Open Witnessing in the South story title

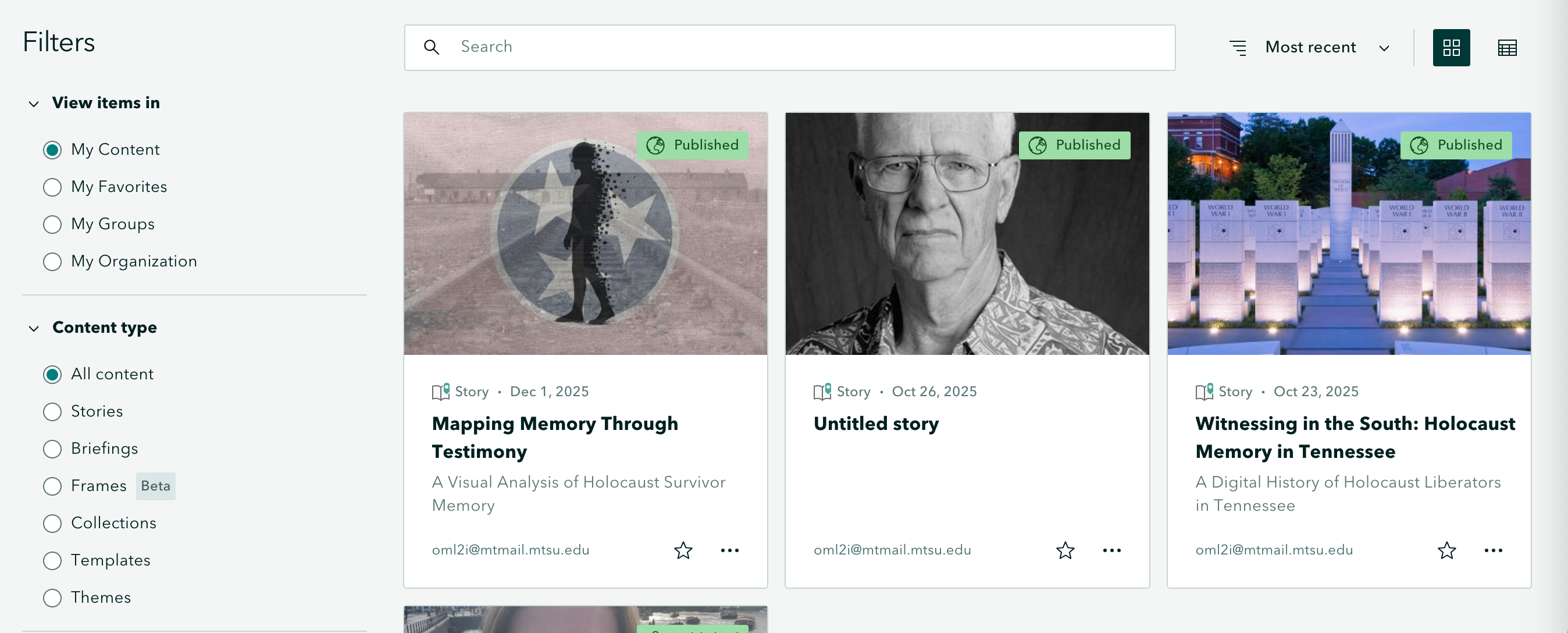tap(1355, 437)
